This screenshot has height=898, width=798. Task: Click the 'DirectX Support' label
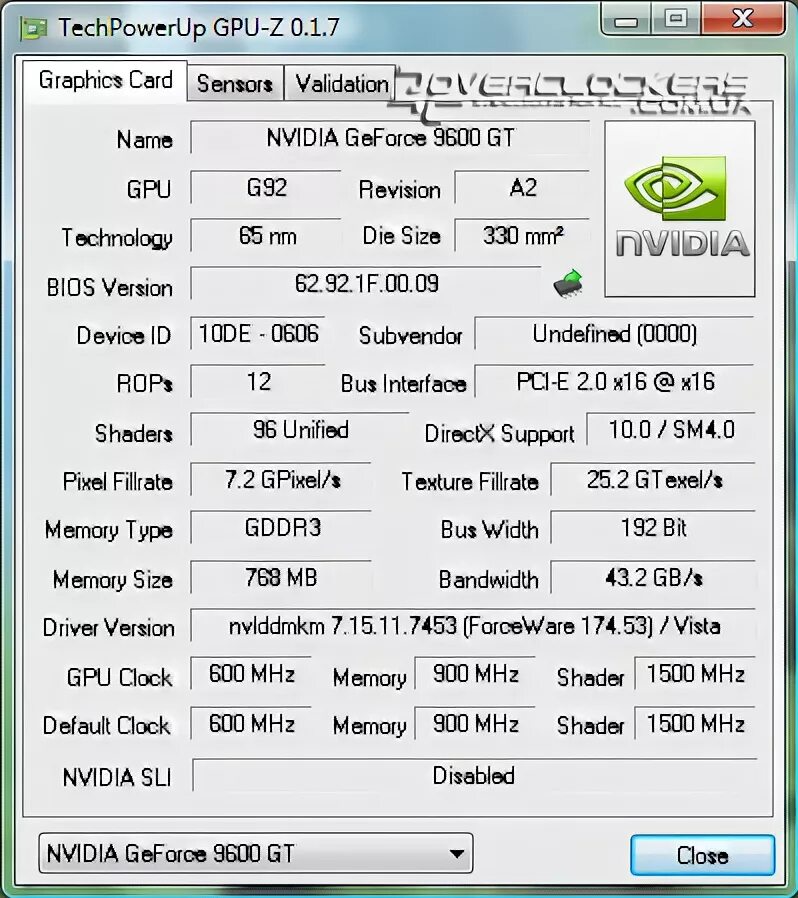499,434
